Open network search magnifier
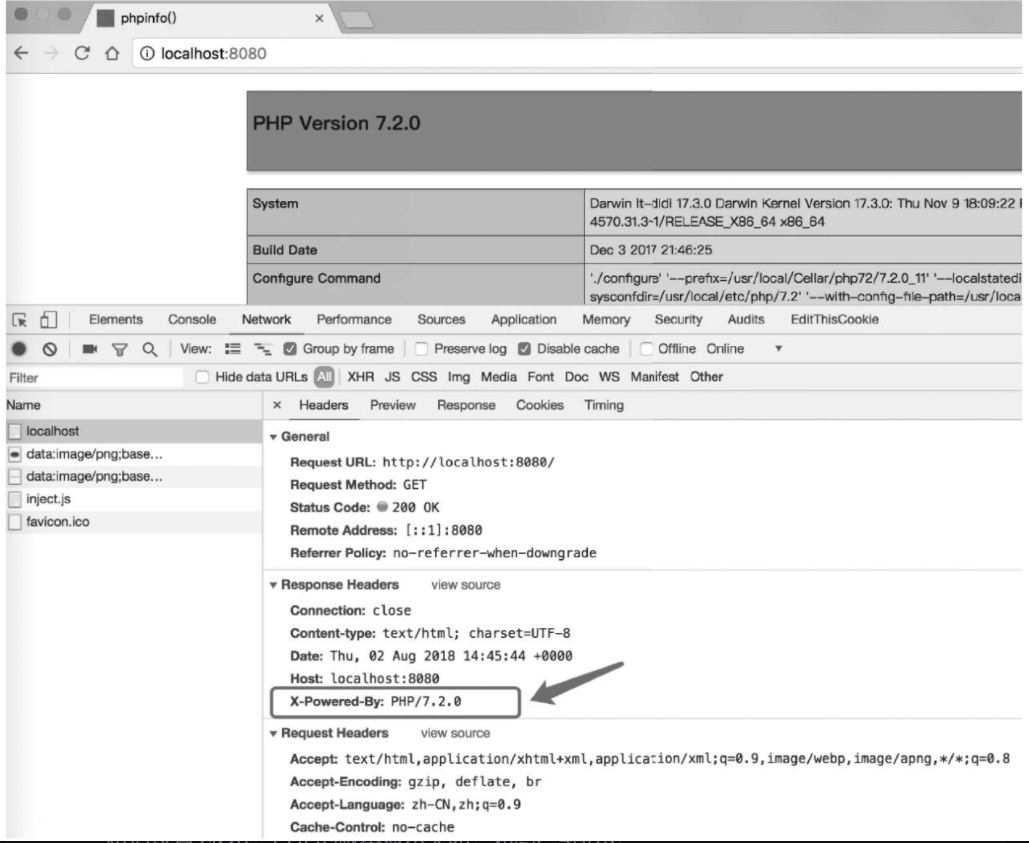The image size is (1029, 843). click(x=150, y=350)
